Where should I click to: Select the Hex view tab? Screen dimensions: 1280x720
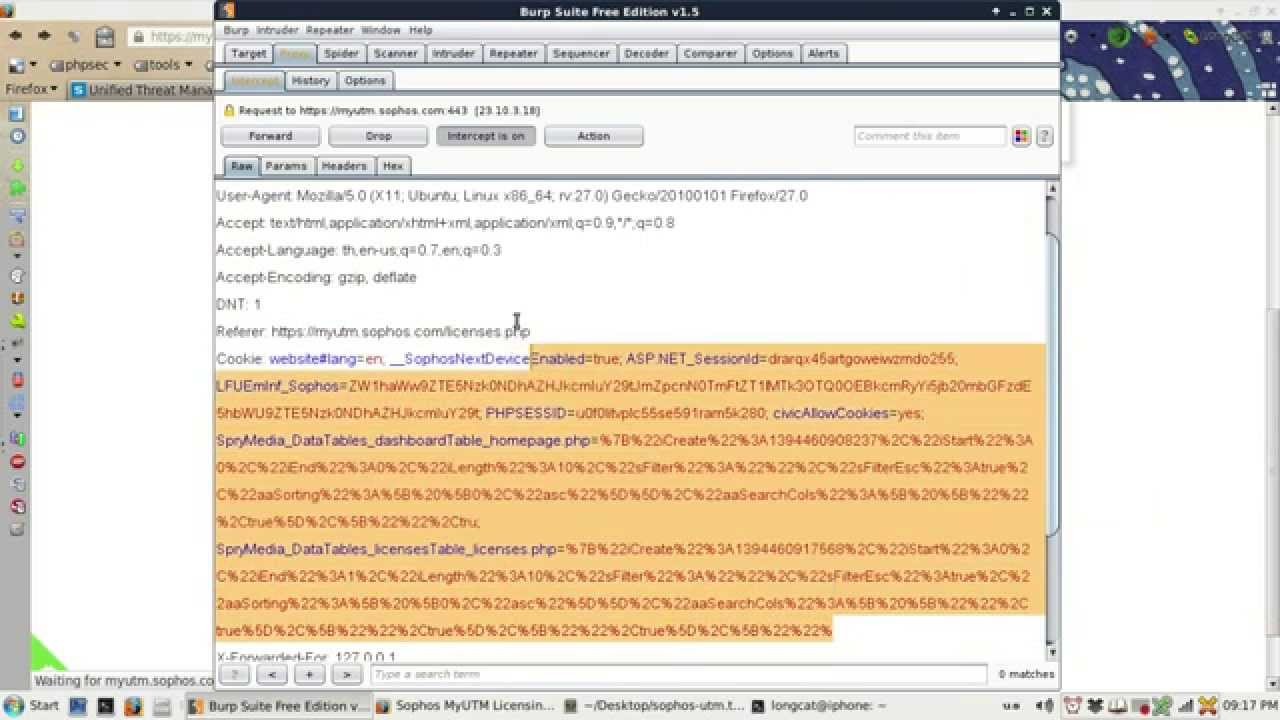pyautogui.click(x=393, y=166)
